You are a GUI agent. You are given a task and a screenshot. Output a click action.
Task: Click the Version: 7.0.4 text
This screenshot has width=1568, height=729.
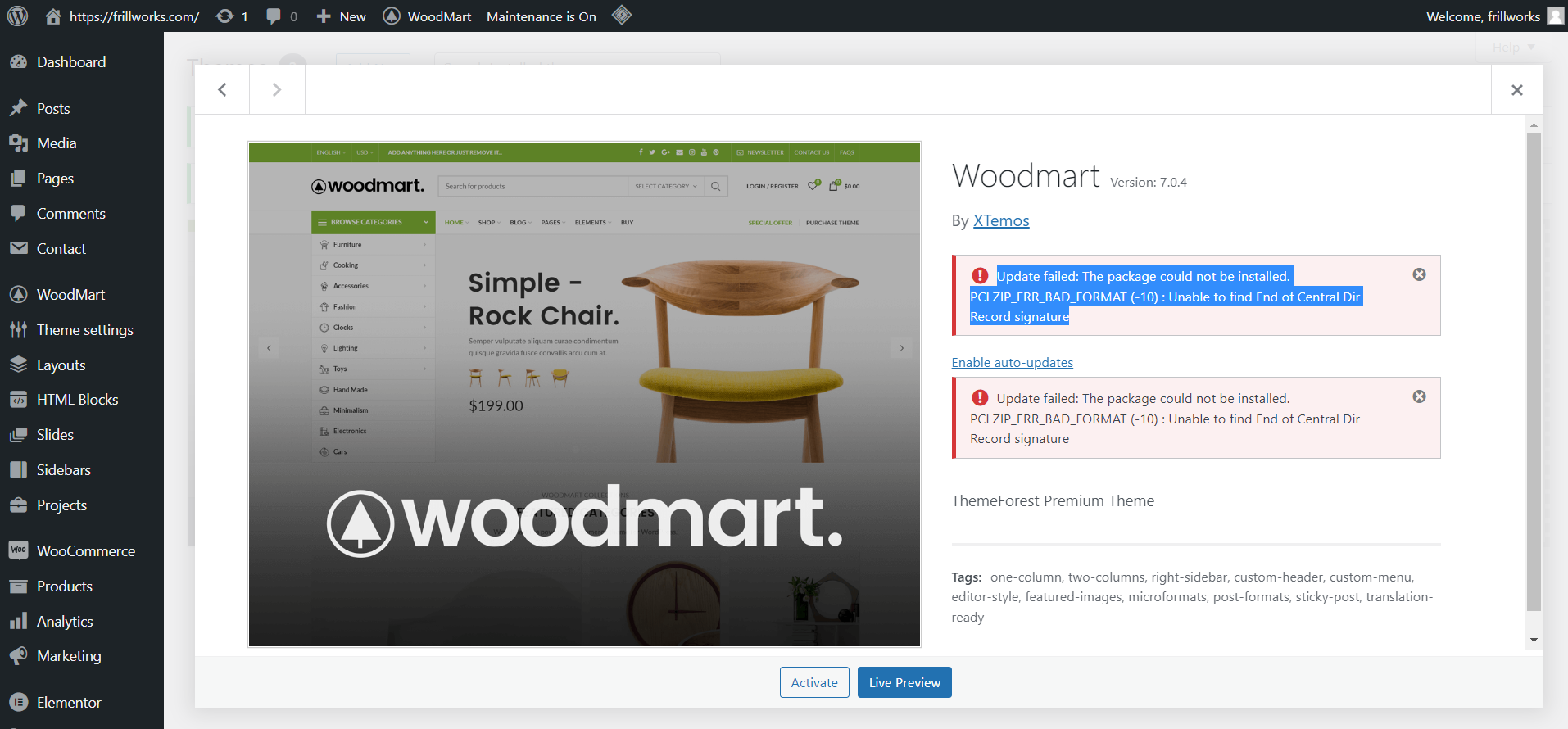click(x=1148, y=183)
